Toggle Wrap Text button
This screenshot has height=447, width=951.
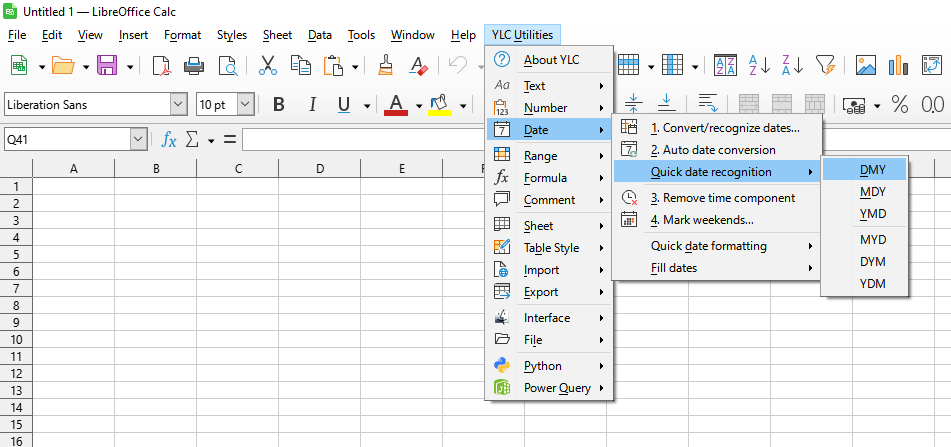(x=707, y=104)
